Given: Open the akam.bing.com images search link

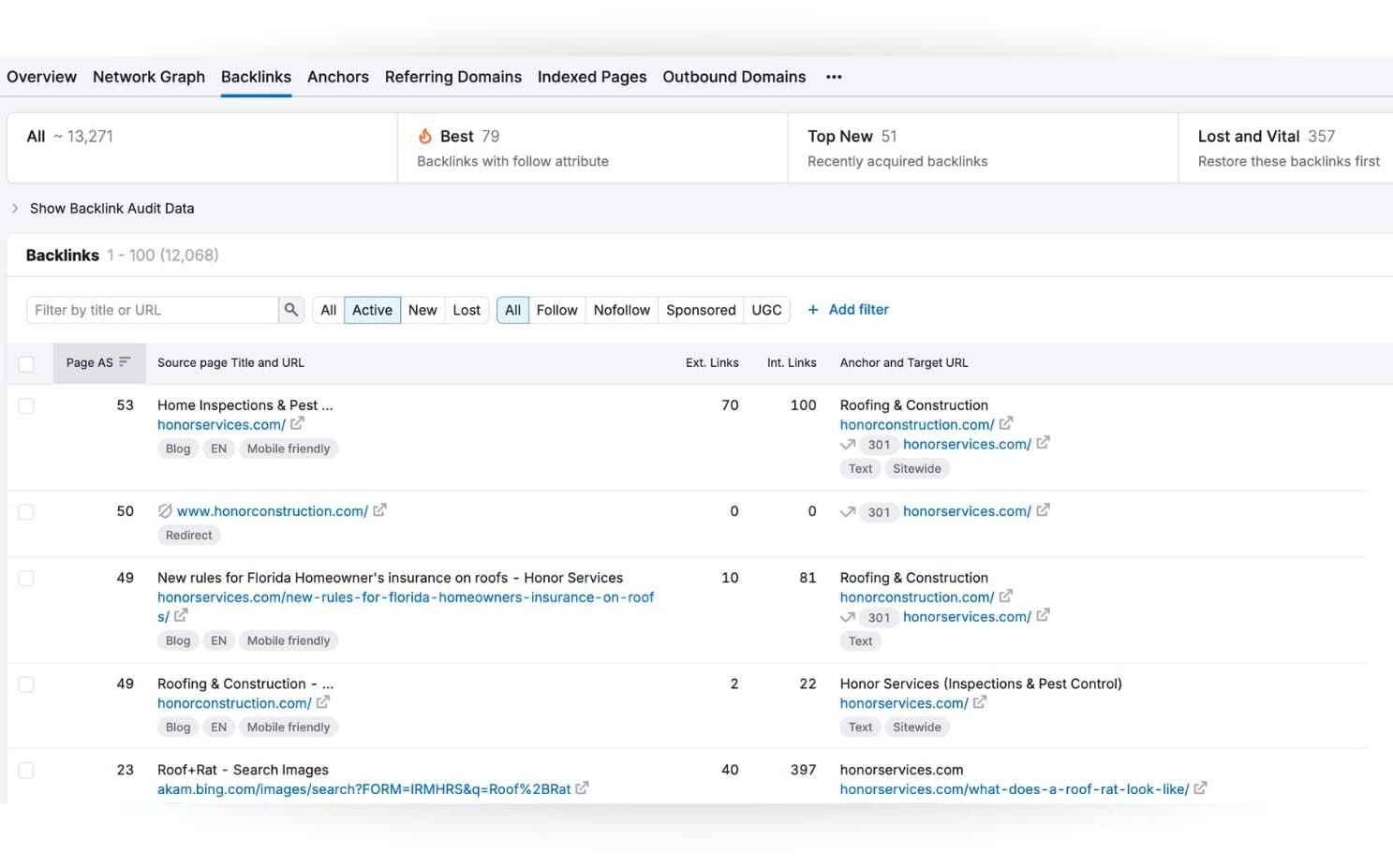Looking at the screenshot, I should 364,789.
